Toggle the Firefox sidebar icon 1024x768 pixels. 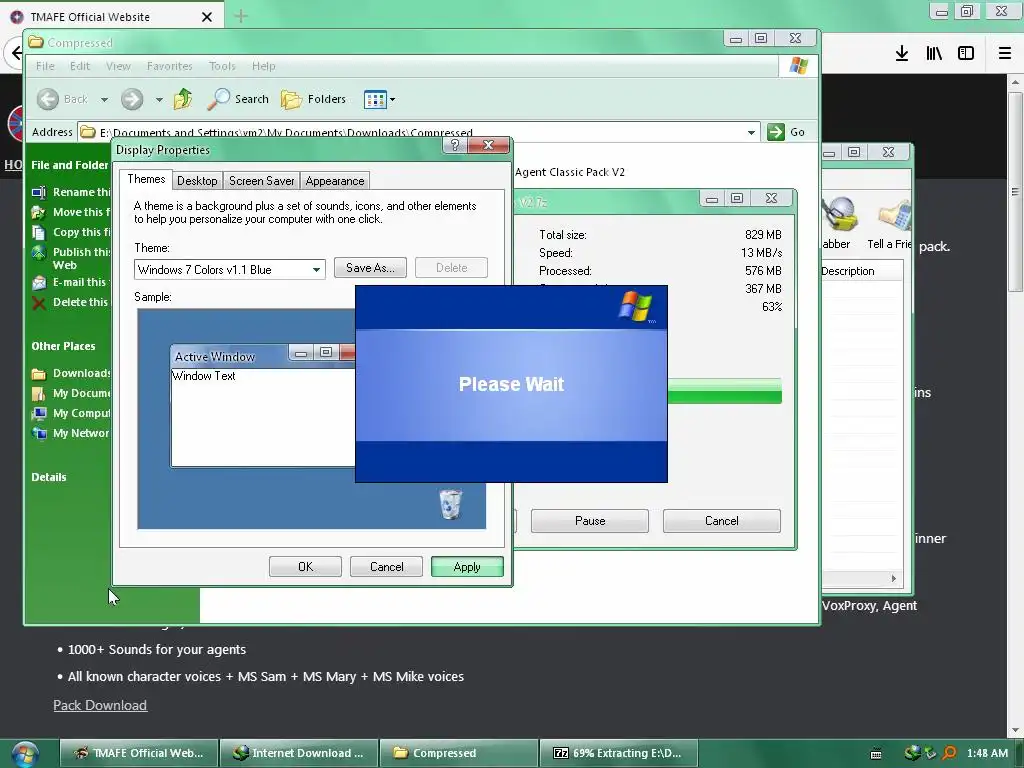pyautogui.click(x=966, y=54)
